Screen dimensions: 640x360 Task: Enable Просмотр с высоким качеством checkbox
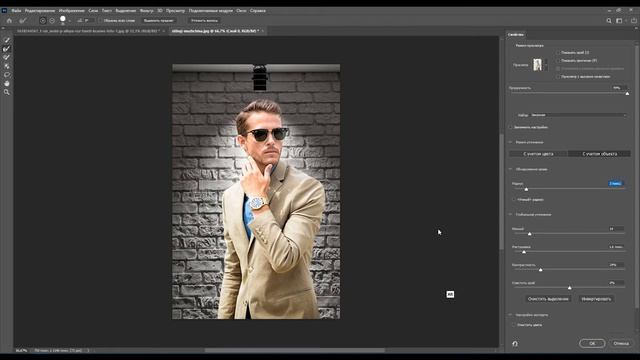pos(558,76)
